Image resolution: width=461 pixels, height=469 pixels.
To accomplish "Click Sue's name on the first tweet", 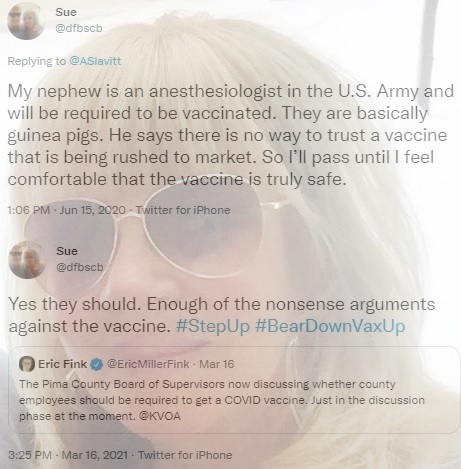I will click(x=66, y=12).
